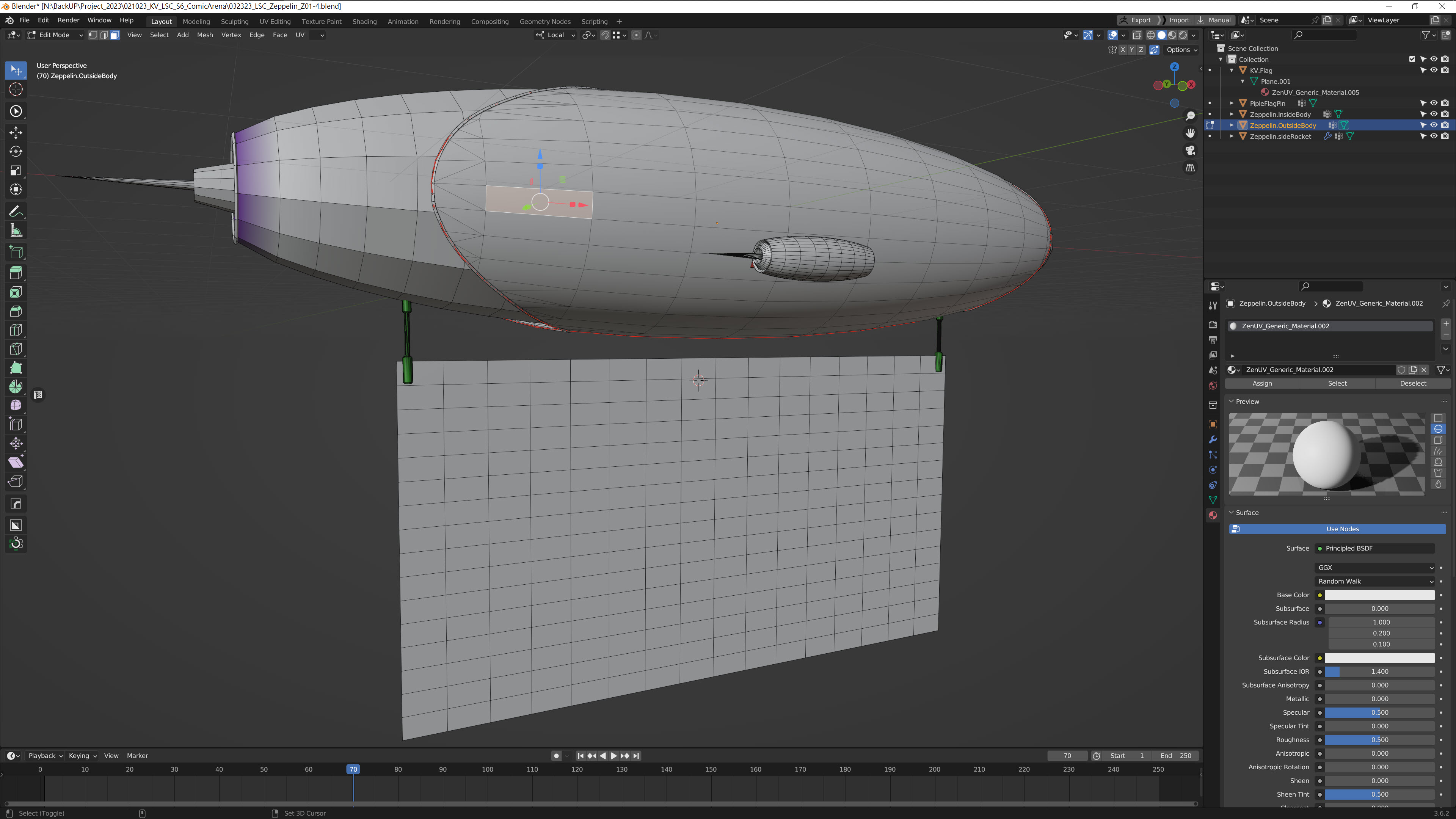Viewport: 1456px width, 819px height.
Task: Click the End frame field
Action: point(1176,756)
